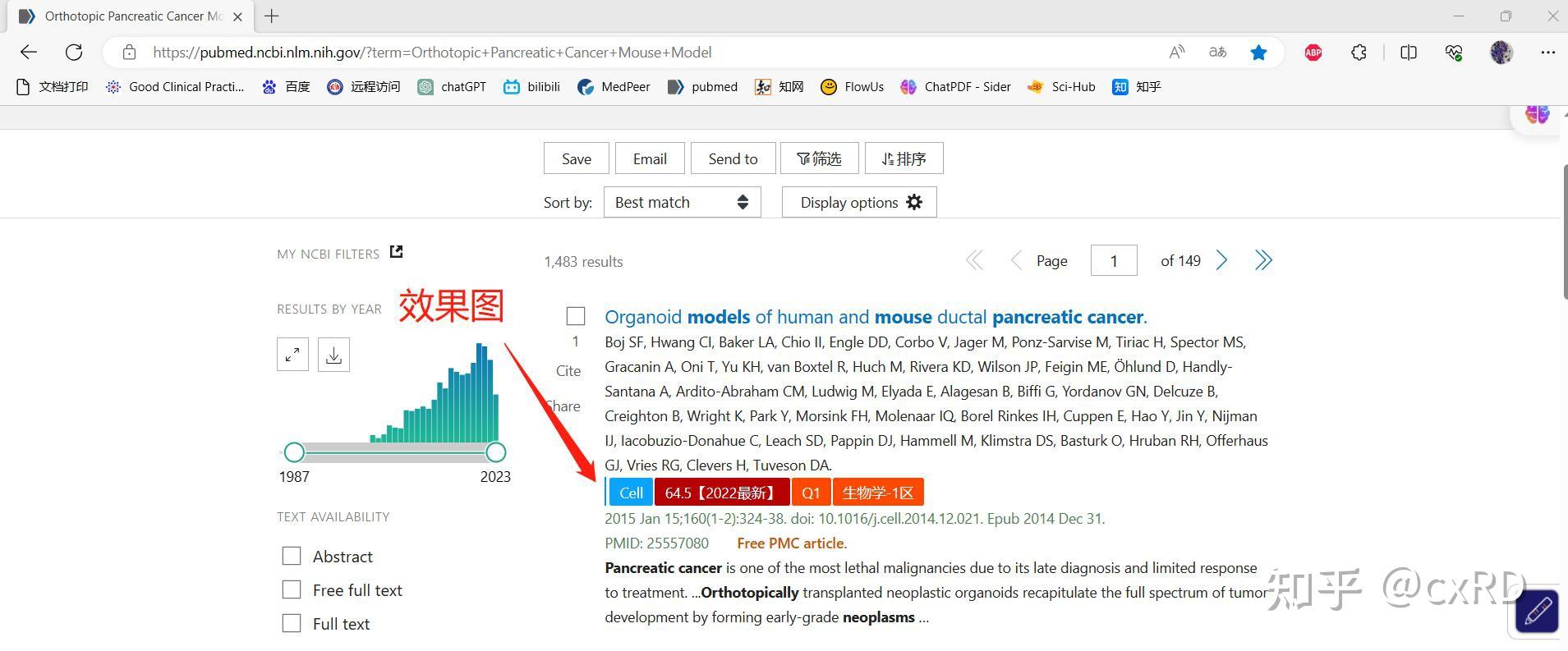Viewport: 1568px width, 651px height.
Task: Click the page number input field
Action: pos(1114,261)
